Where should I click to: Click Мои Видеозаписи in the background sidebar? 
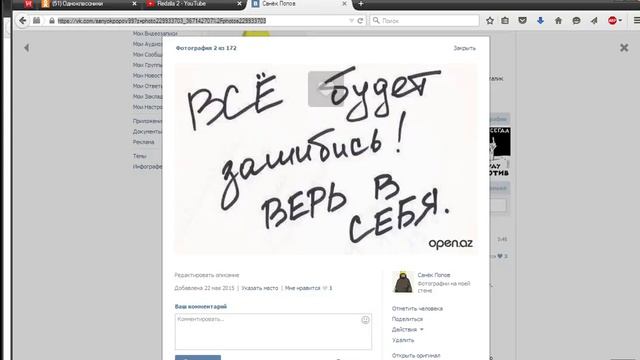coord(155,33)
